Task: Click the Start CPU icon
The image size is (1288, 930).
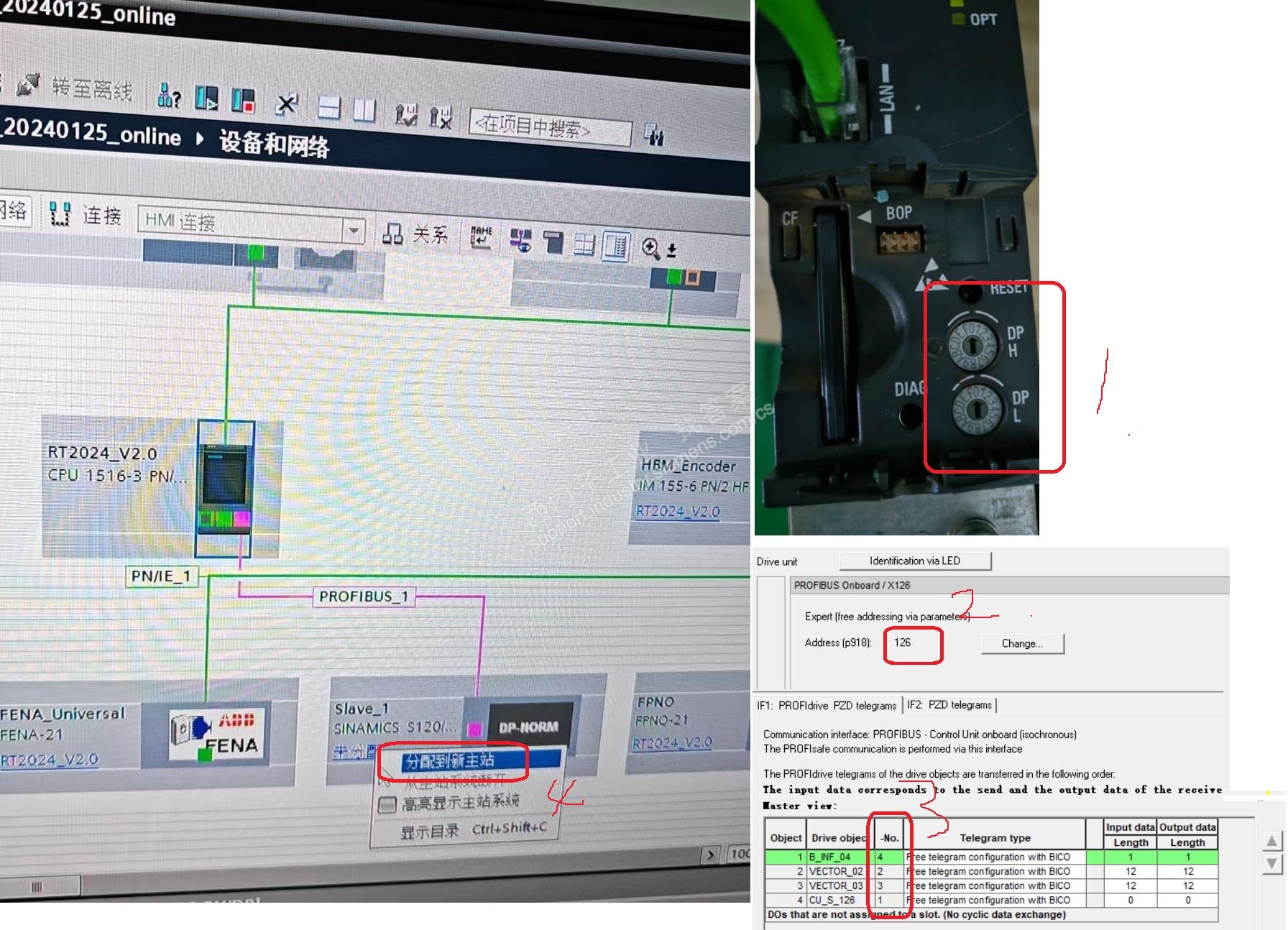Action: pyautogui.click(x=206, y=98)
